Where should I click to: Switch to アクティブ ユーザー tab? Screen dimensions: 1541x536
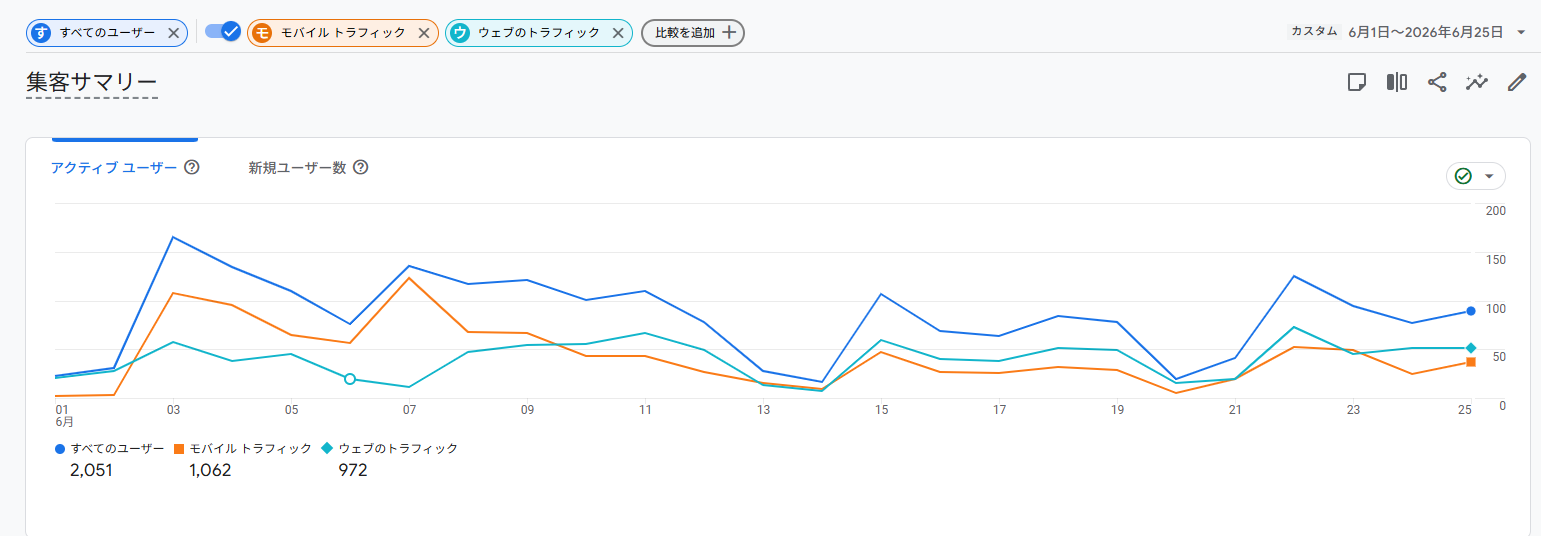click(114, 168)
